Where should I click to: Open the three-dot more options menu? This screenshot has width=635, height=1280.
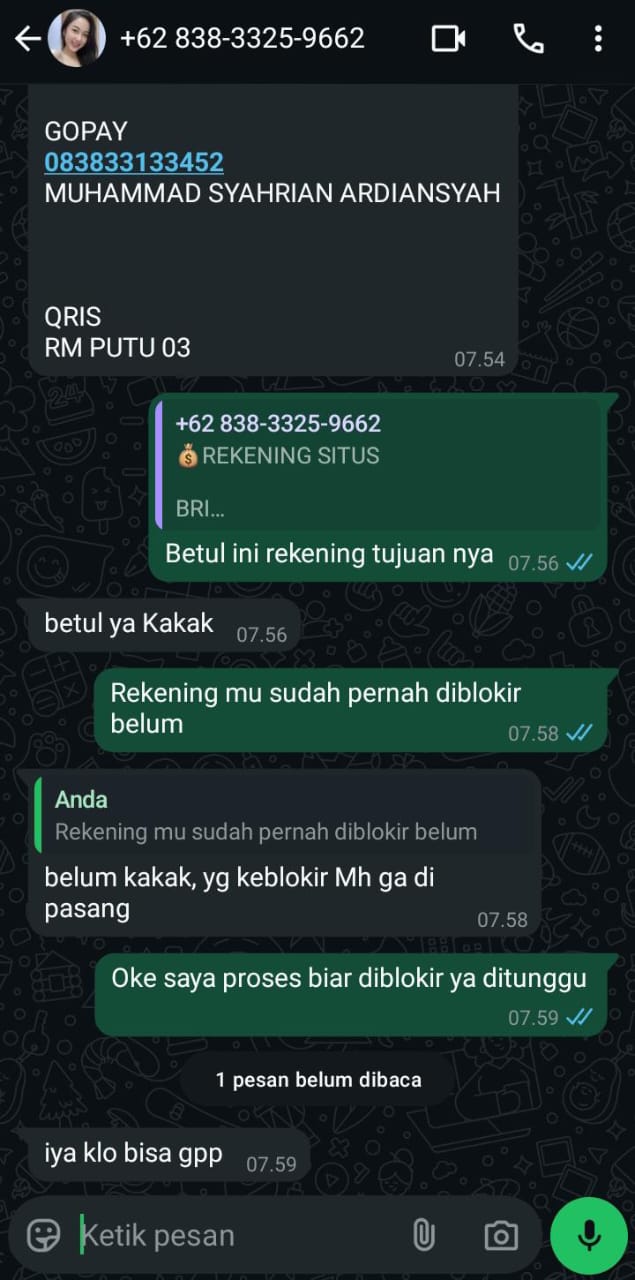(598, 39)
